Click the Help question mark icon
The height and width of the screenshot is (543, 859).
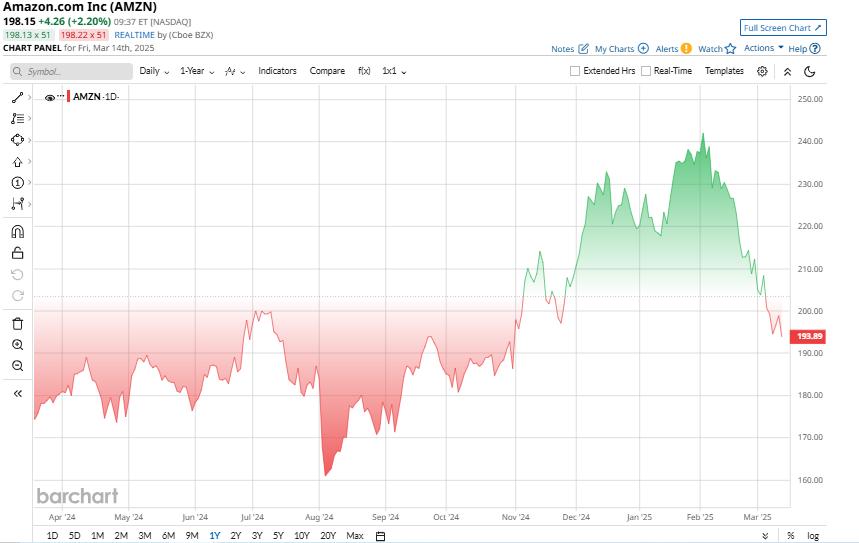[815, 49]
